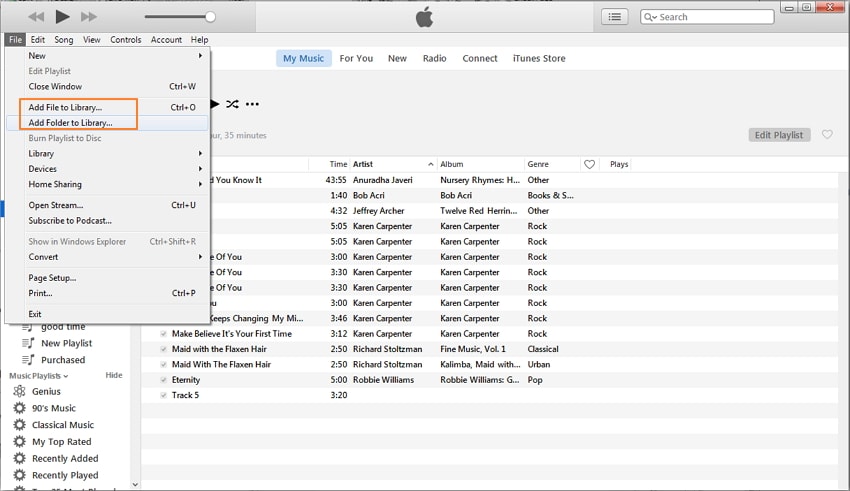Uncheck Maid with the Flaxen Hair checkbox

pos(163,349)
